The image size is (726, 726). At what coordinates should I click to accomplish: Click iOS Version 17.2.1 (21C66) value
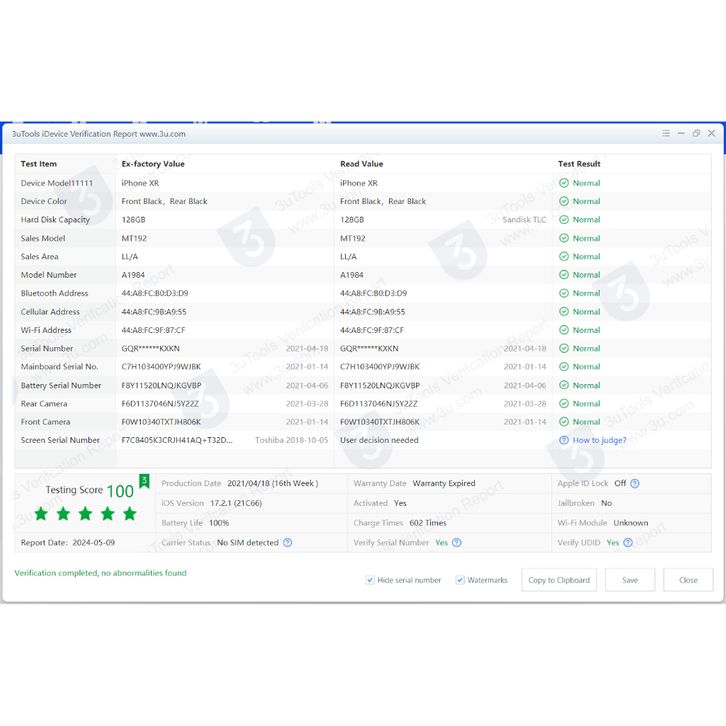(x=236, y=503)
